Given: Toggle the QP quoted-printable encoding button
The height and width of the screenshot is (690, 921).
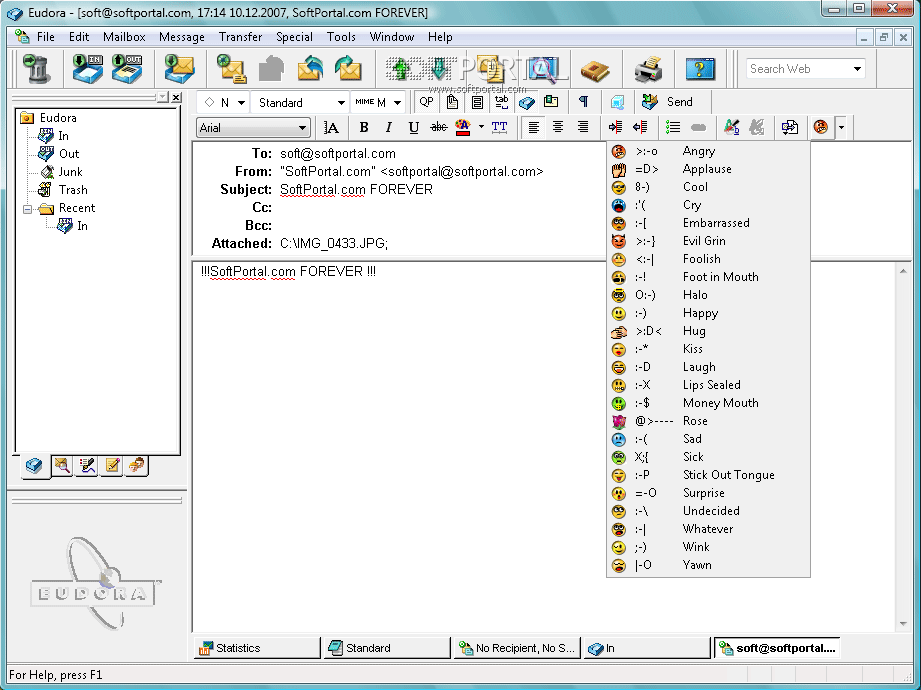Looking at the screenshot, I should 426,102.
